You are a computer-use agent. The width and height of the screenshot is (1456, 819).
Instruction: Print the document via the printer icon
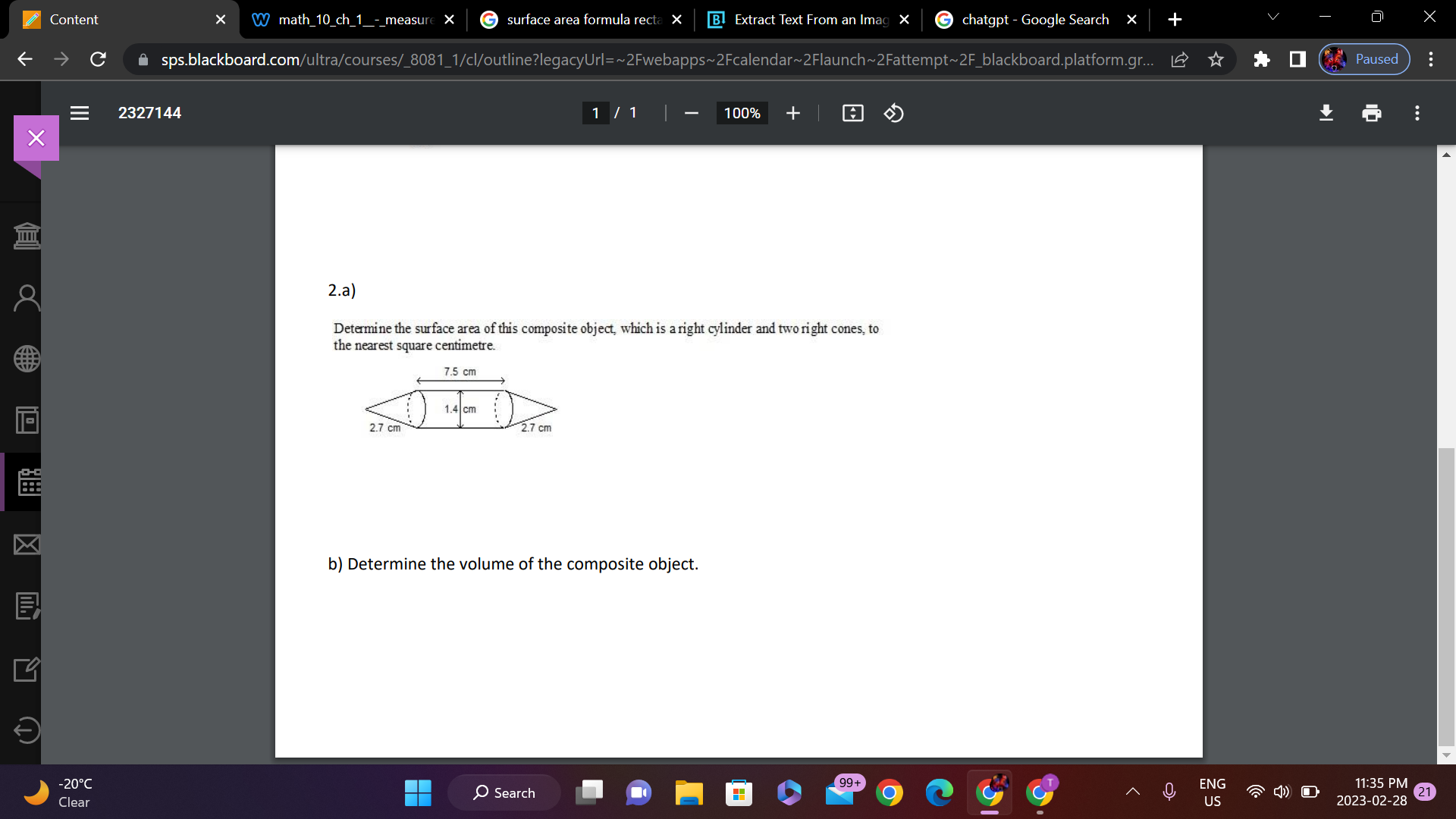click(x=1371, y=113)
